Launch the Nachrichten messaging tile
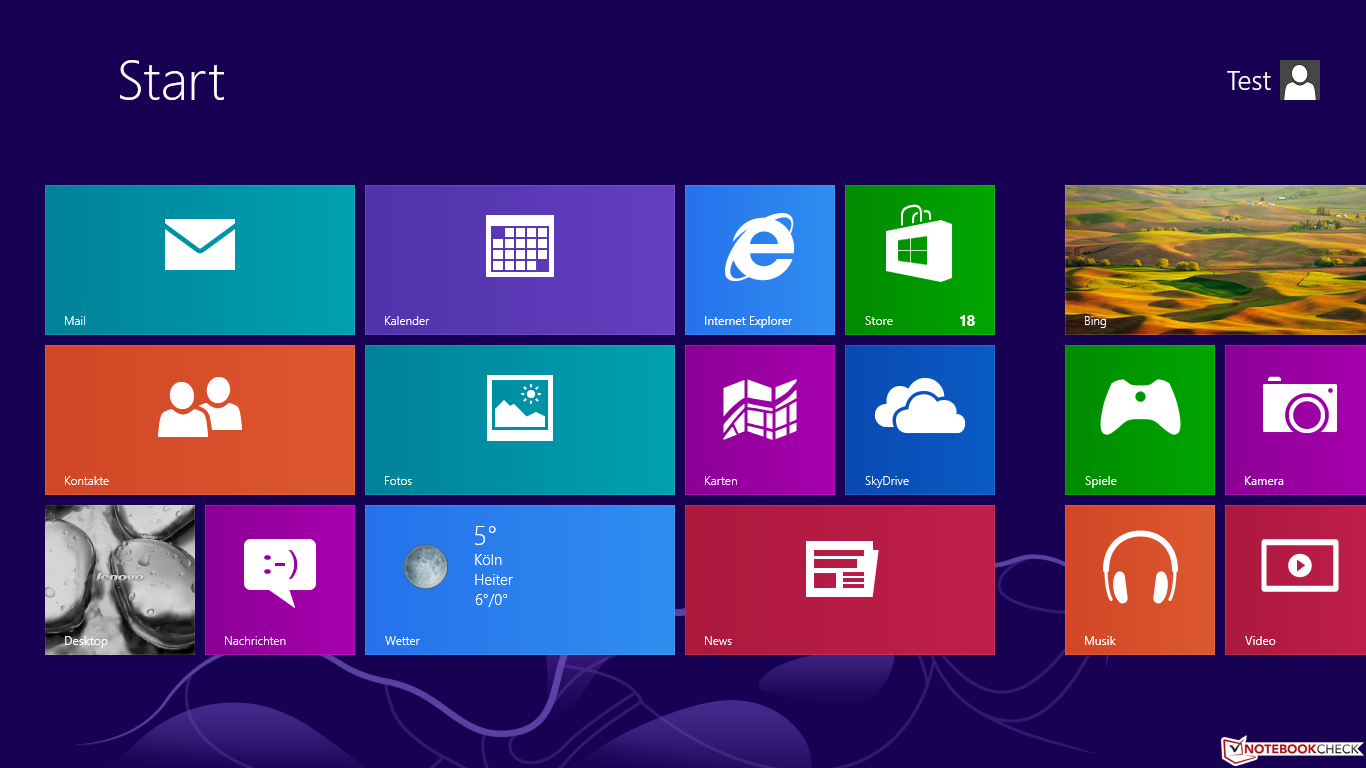The width and height of the screenshot is (1366, 768). (280, 580)
